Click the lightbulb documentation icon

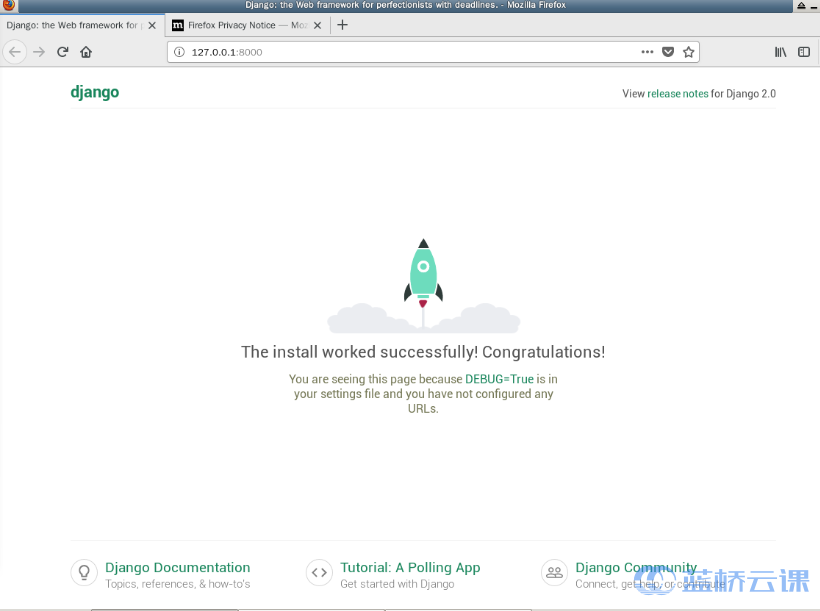(84, 572)
